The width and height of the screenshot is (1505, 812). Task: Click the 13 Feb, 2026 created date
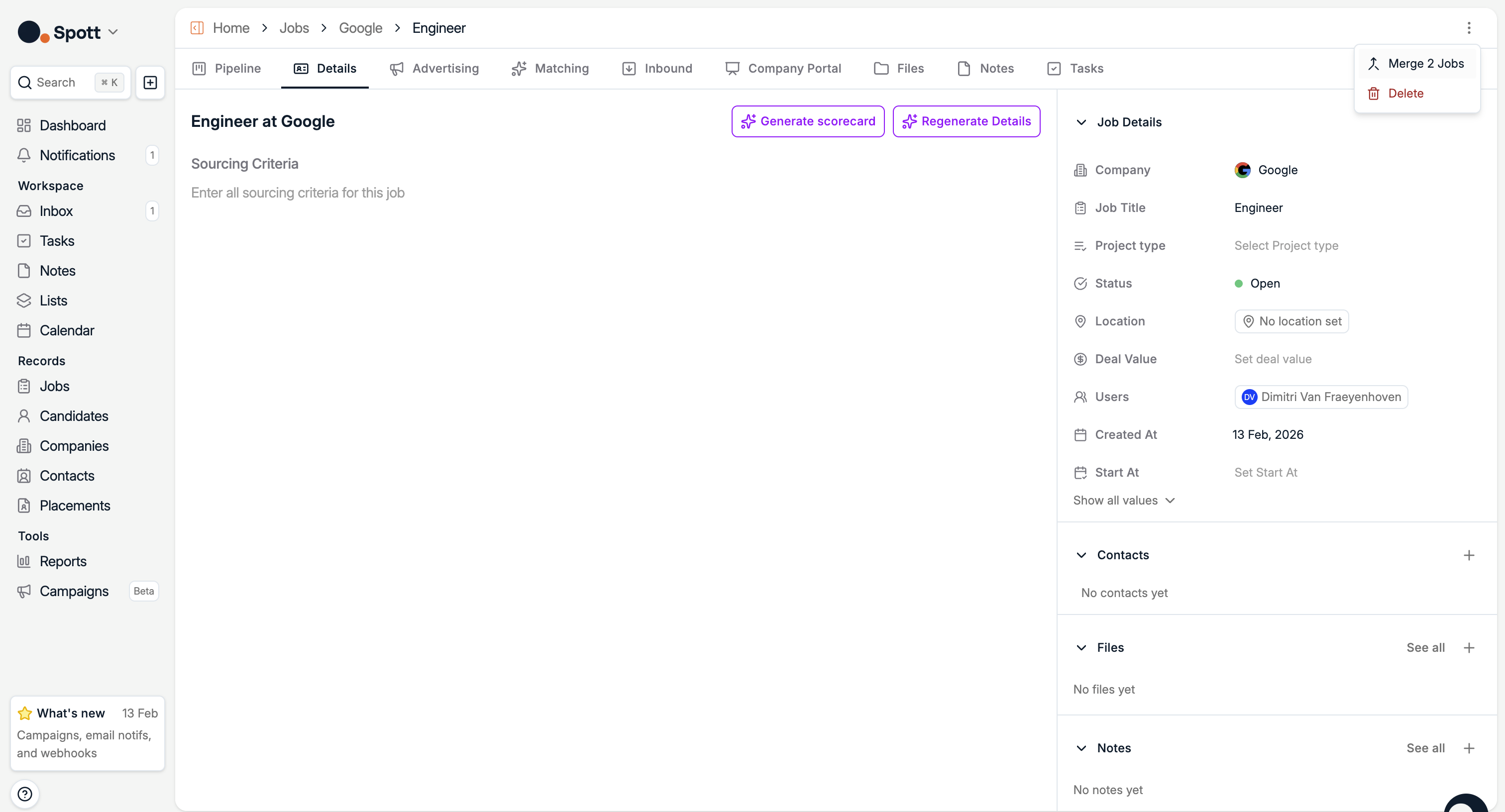point(1268,435)
